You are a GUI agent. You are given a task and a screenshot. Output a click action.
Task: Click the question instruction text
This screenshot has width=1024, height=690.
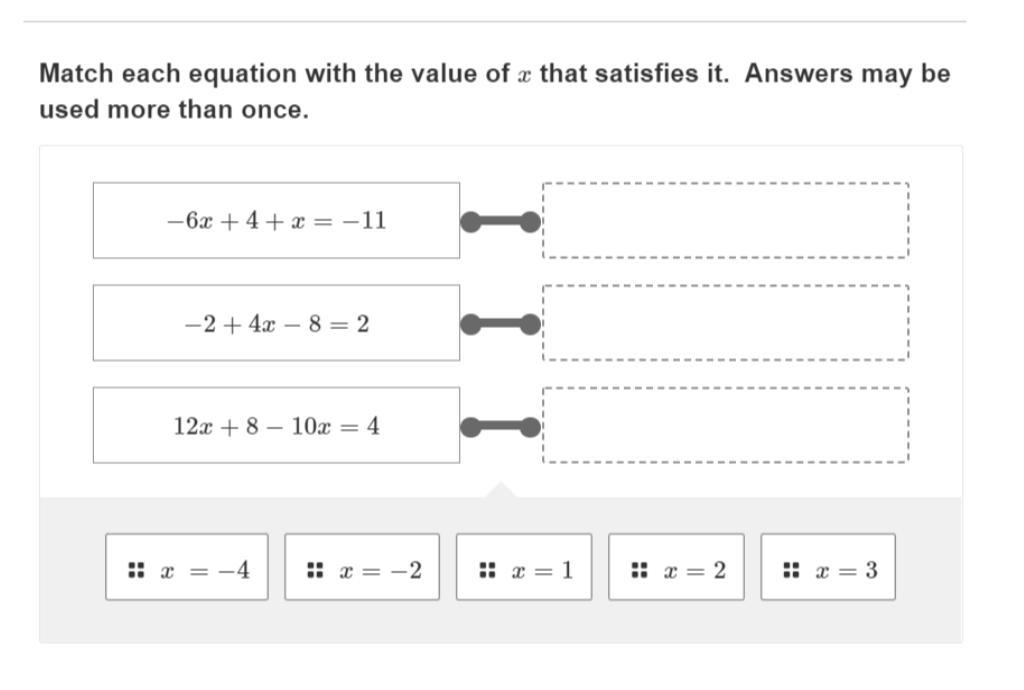tap(494, 91)
